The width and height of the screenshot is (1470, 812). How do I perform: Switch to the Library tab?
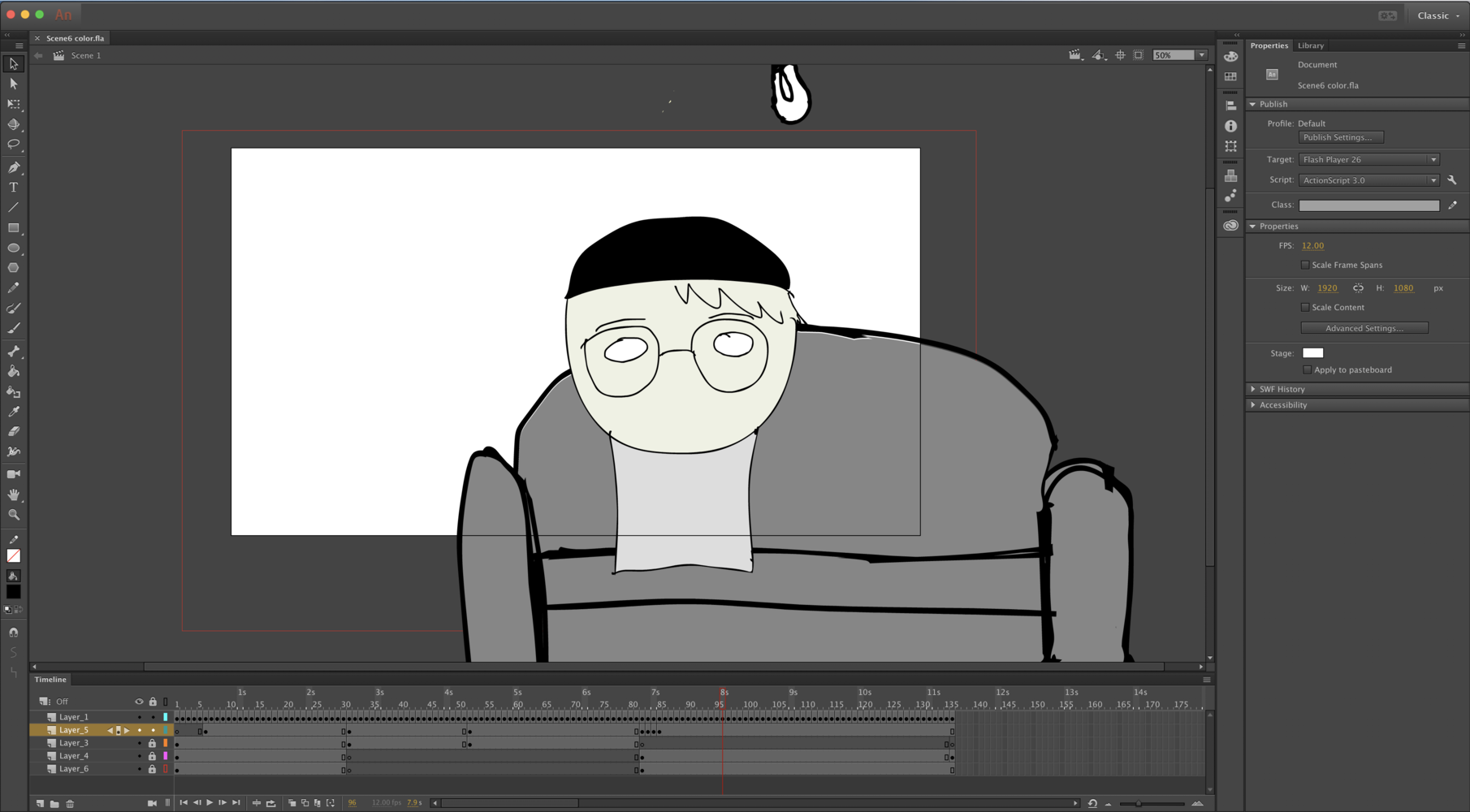(x=1310, y=45)
